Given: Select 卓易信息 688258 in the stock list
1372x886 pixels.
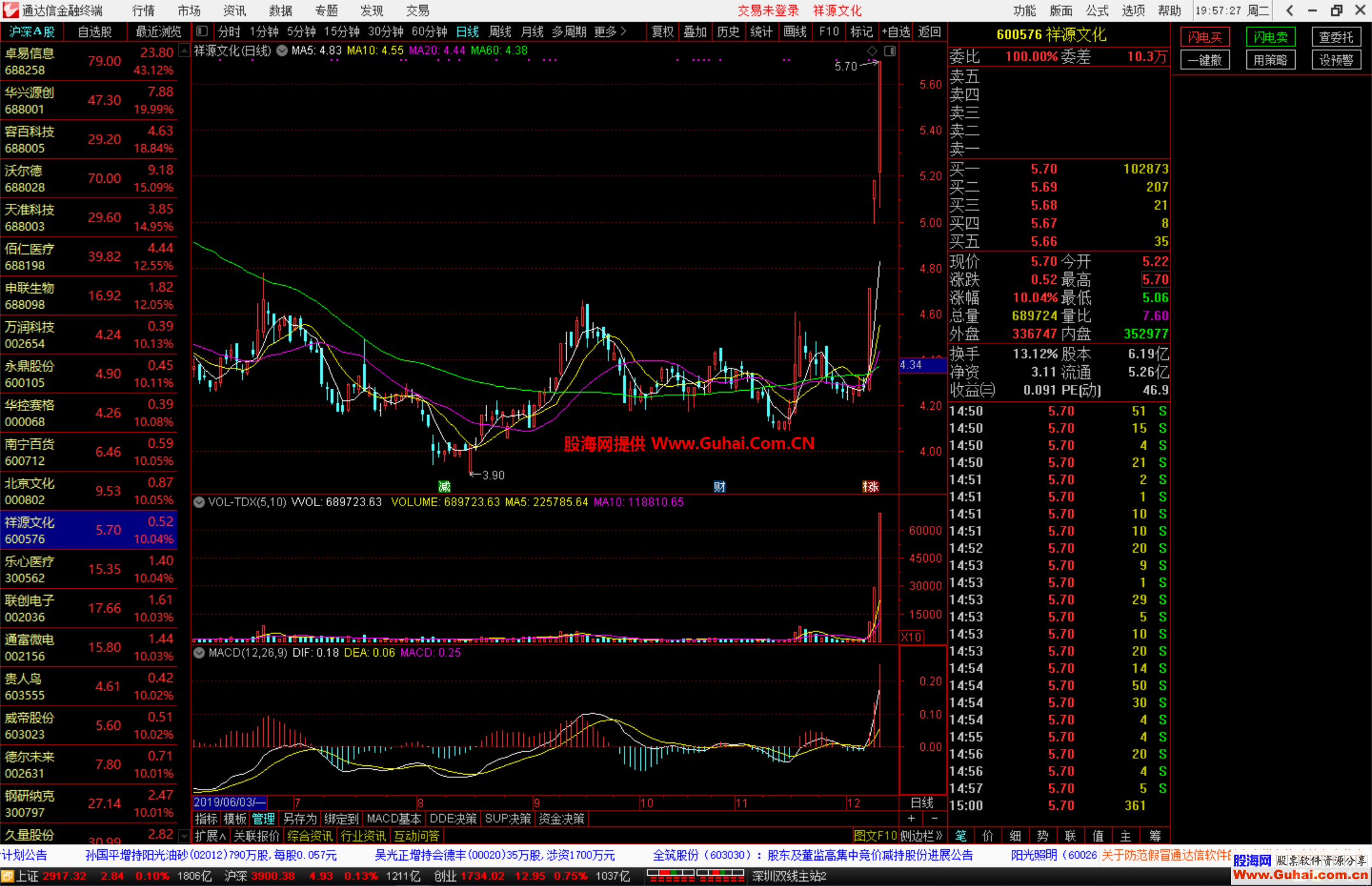Looking at the screenshot, I should [89, 62].
